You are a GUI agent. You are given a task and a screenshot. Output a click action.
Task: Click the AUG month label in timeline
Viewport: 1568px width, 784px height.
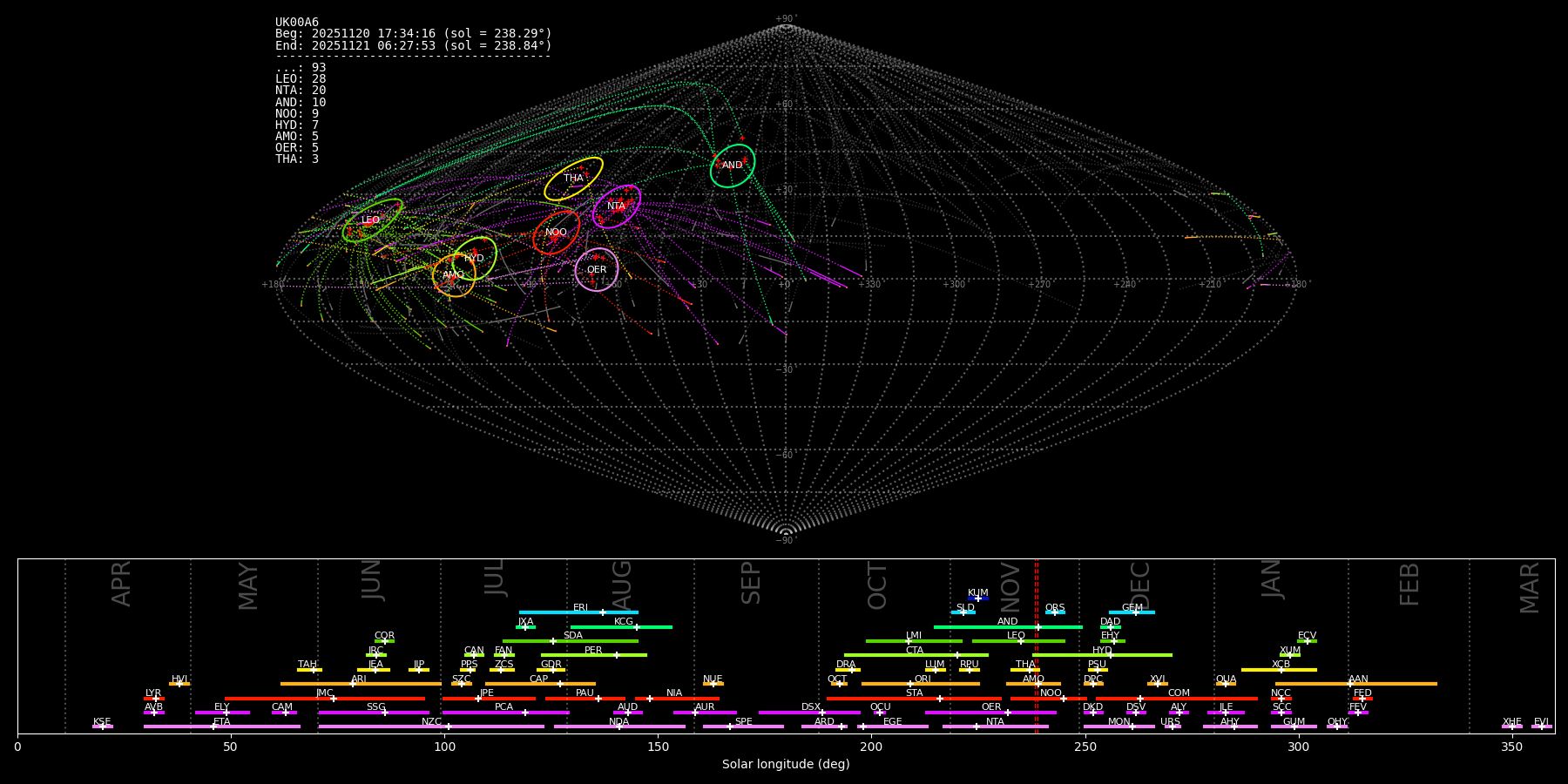point(622,585)
